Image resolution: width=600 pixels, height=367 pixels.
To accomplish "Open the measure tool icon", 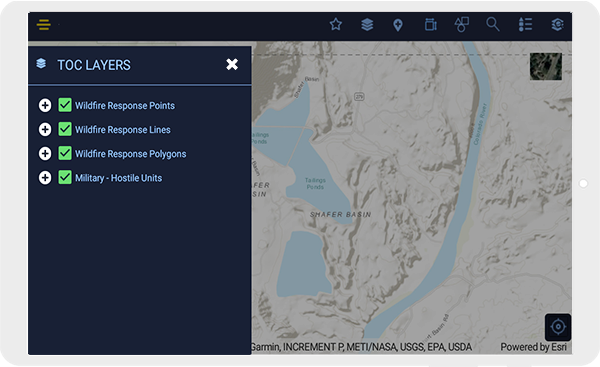I will pos(430,24).
